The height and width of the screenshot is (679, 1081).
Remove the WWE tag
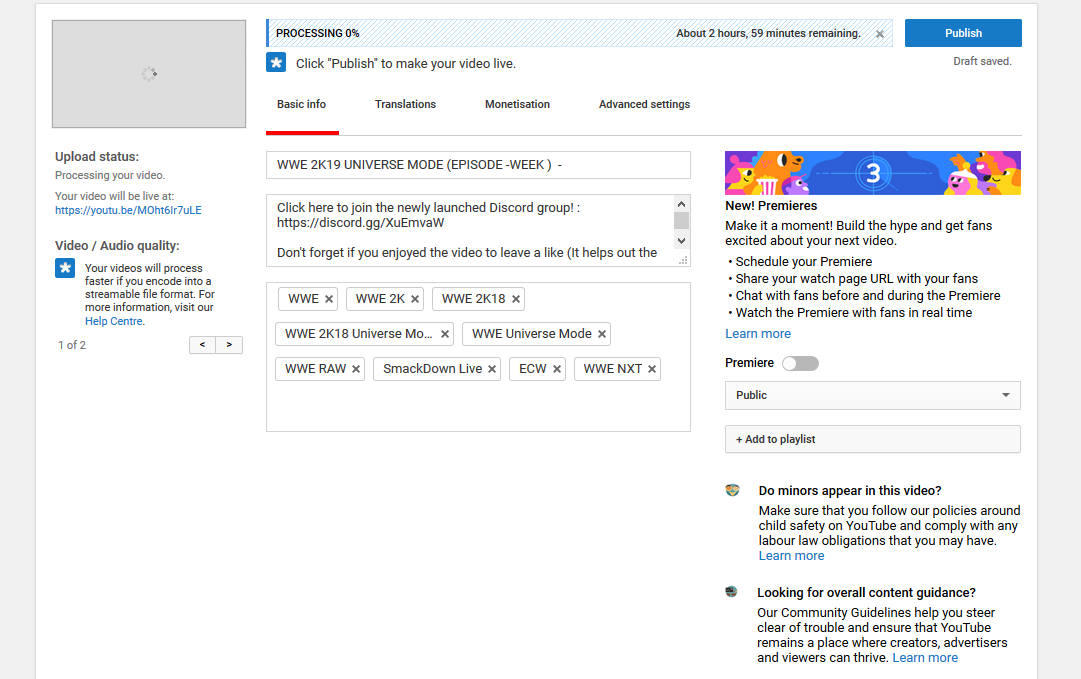click(329, 299)
